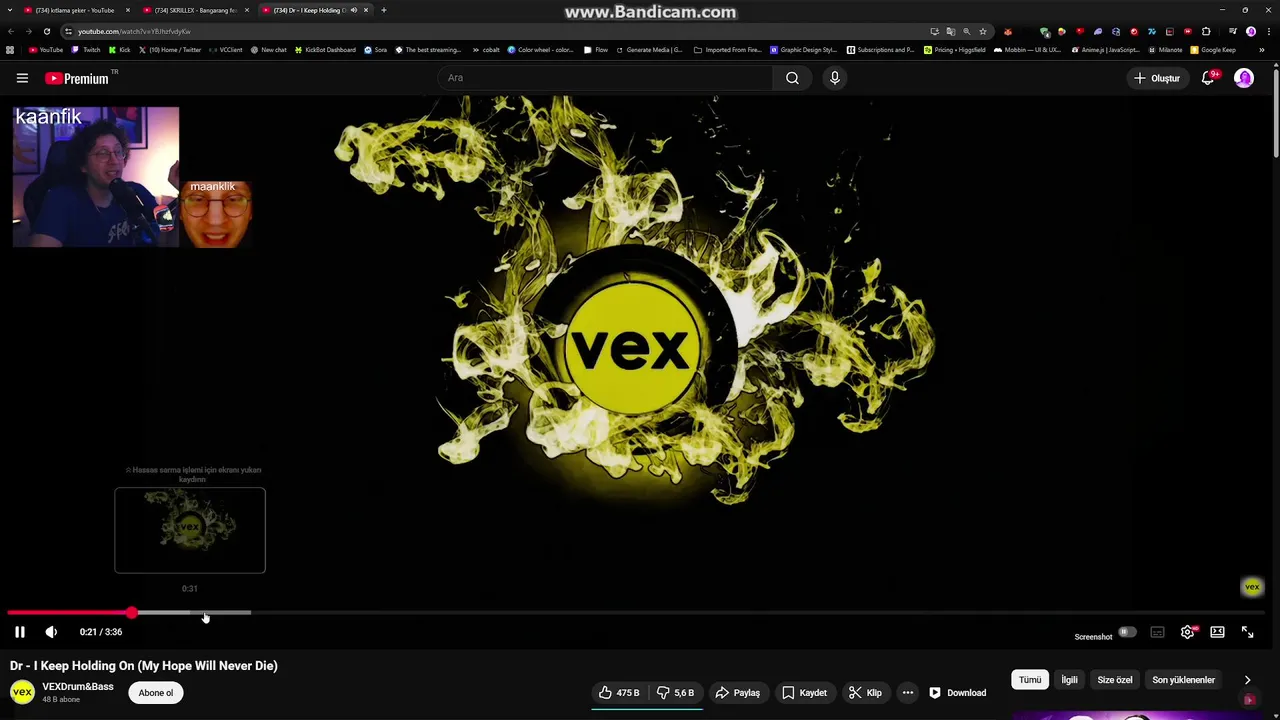1280x720 pixels.
Task: Open the notifications bell
Action: click(1208, 78)
